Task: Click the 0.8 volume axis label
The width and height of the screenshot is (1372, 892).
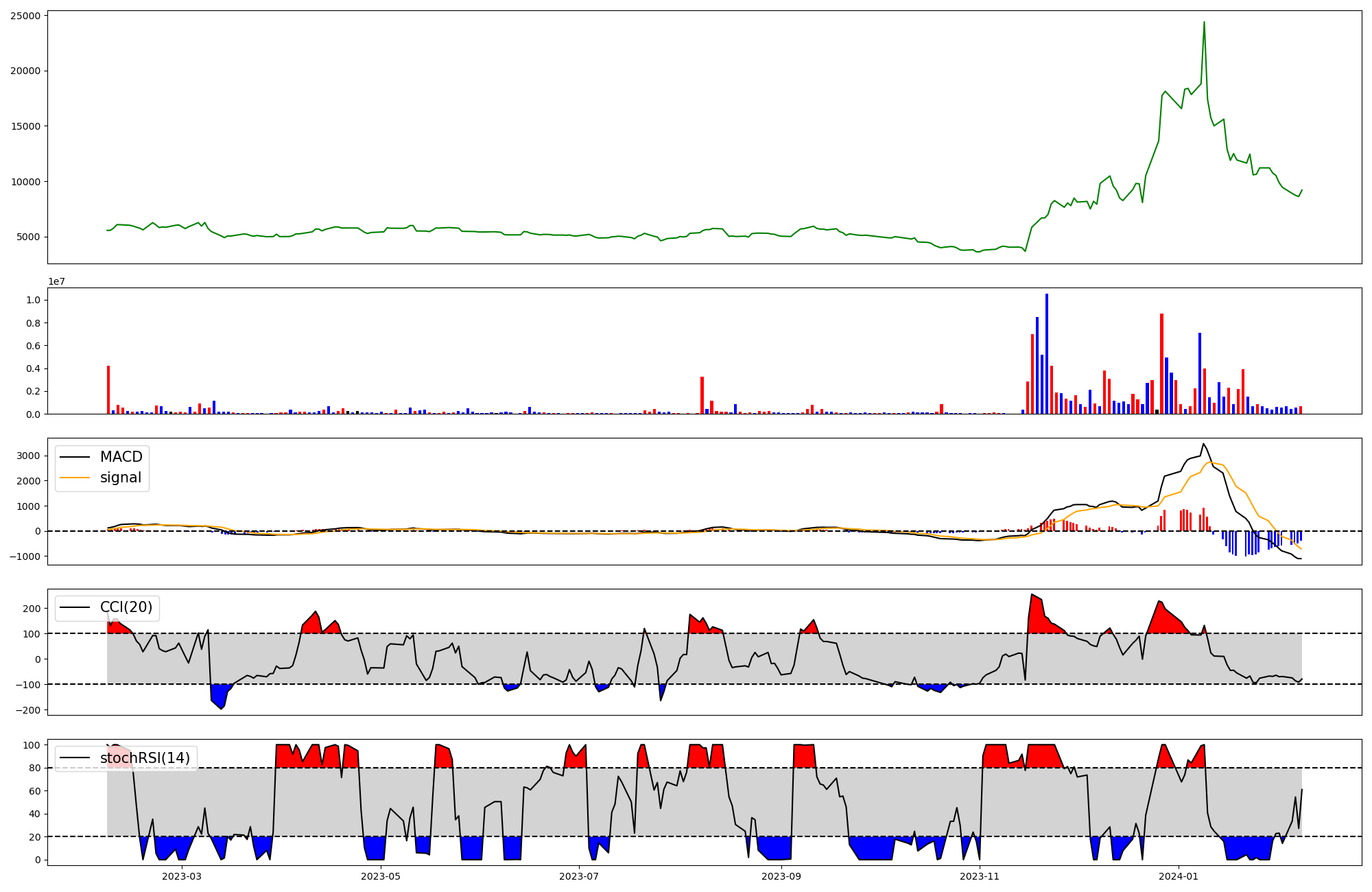Action: click(x=33, y=323)
